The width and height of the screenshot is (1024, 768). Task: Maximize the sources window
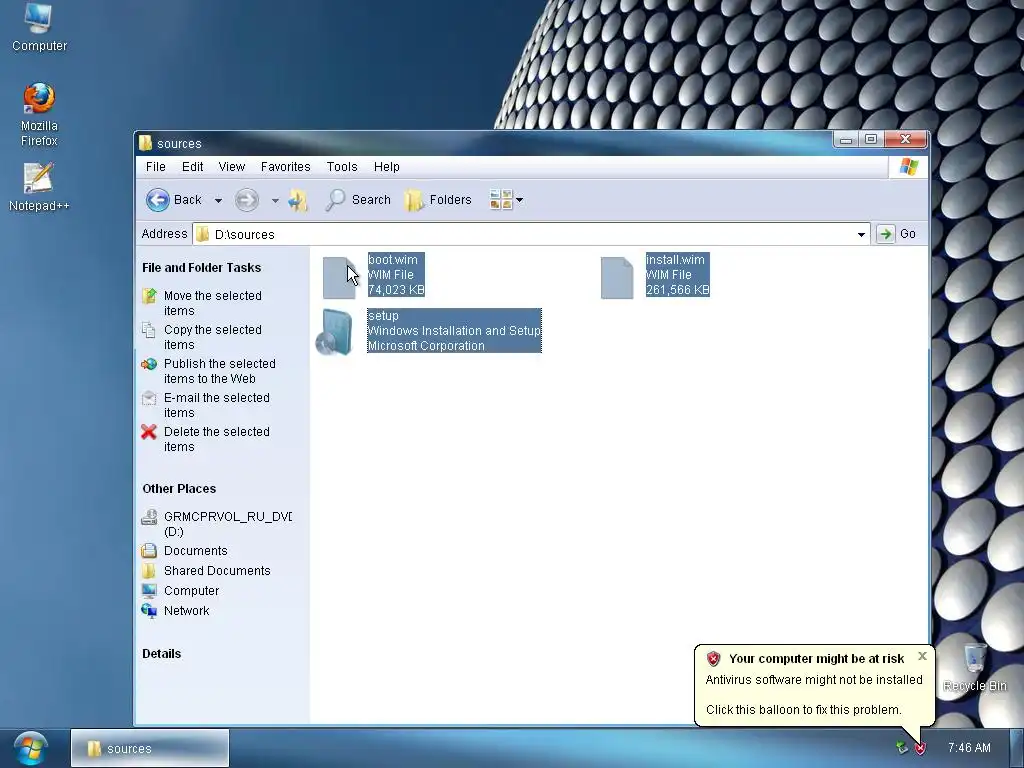[871, 139]
